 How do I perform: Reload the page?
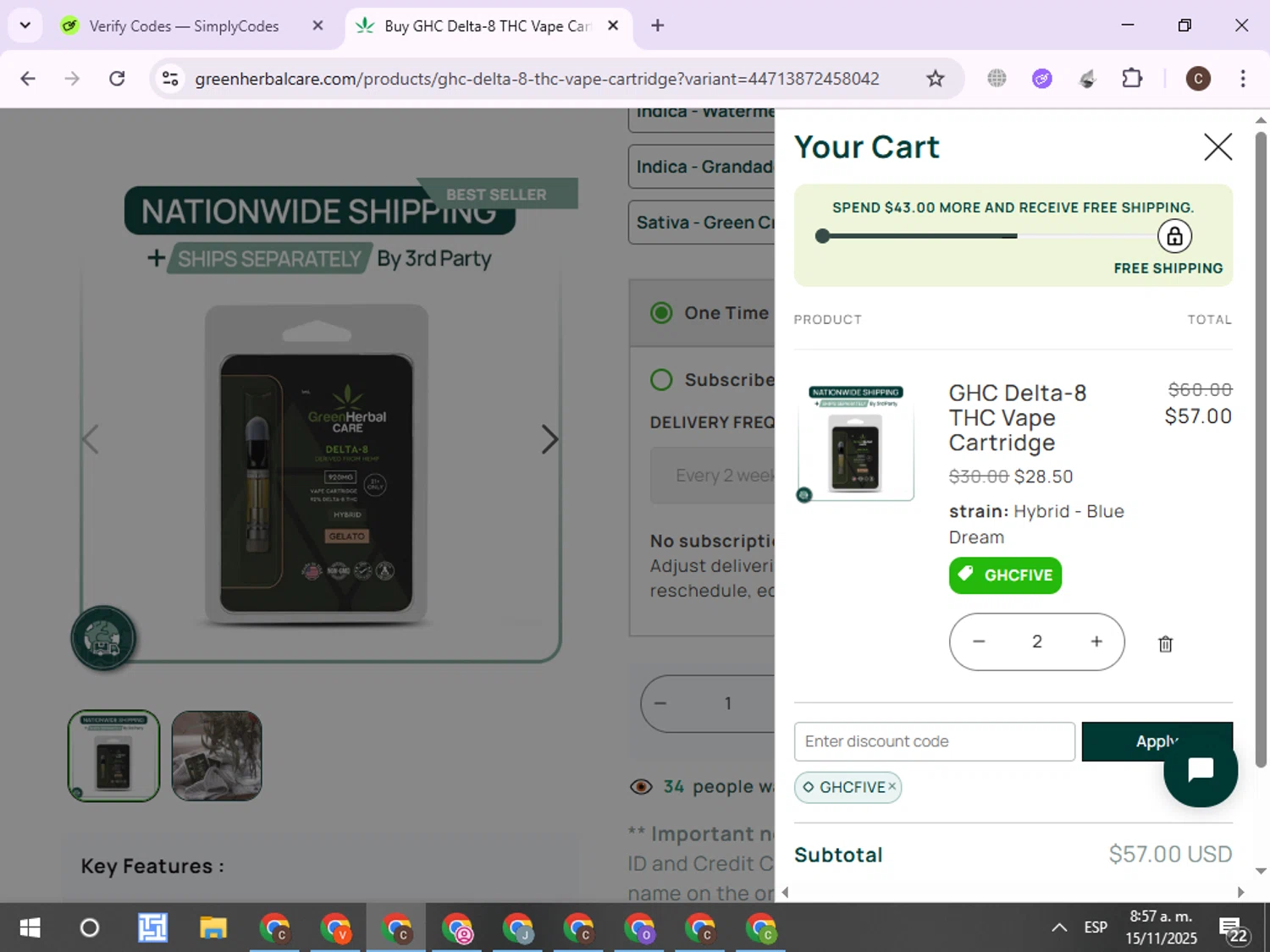click(x=117, y=79)
